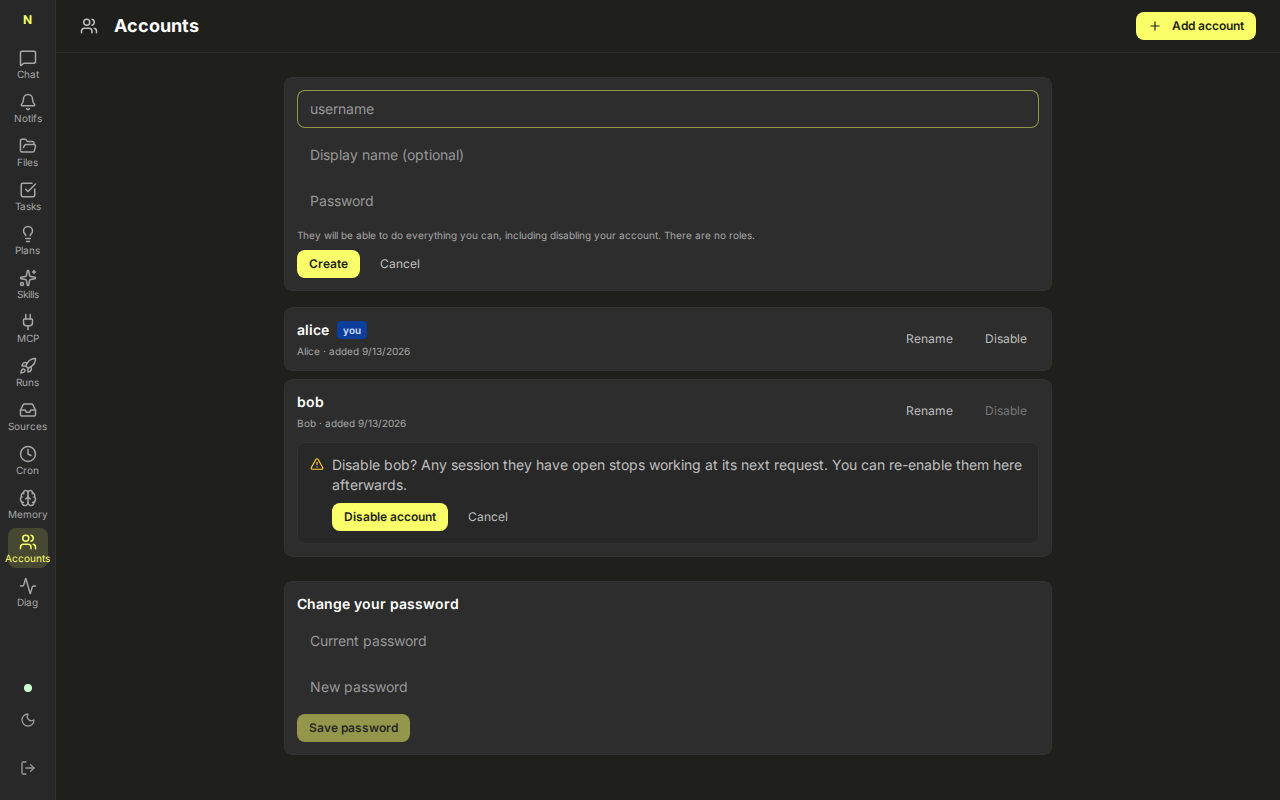Click the Create button
This screenshot has width=1280, height=800.
328,264
